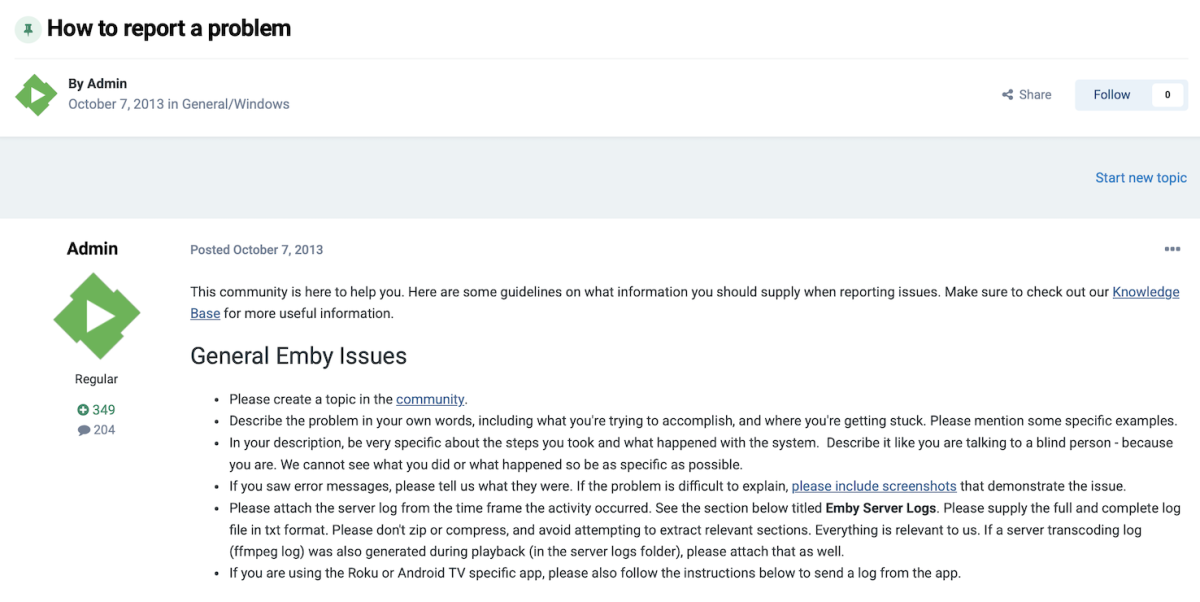Click the follower count badge showing 0
The width and height of the screenshot is (1200, 602).
pyautogui.click(x=1167, y=94)
